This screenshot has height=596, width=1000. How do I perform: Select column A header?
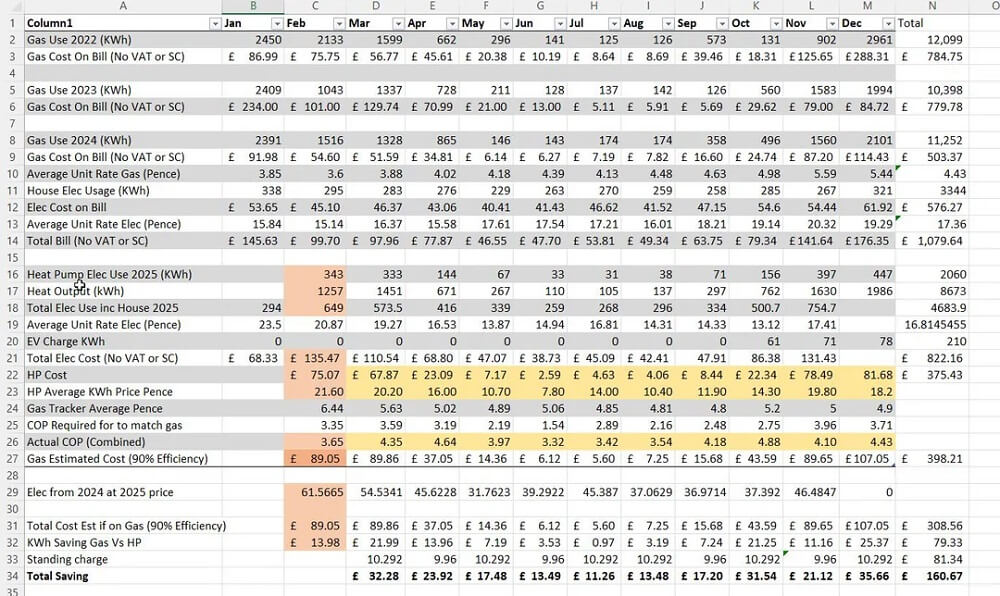tap(122, 6)
